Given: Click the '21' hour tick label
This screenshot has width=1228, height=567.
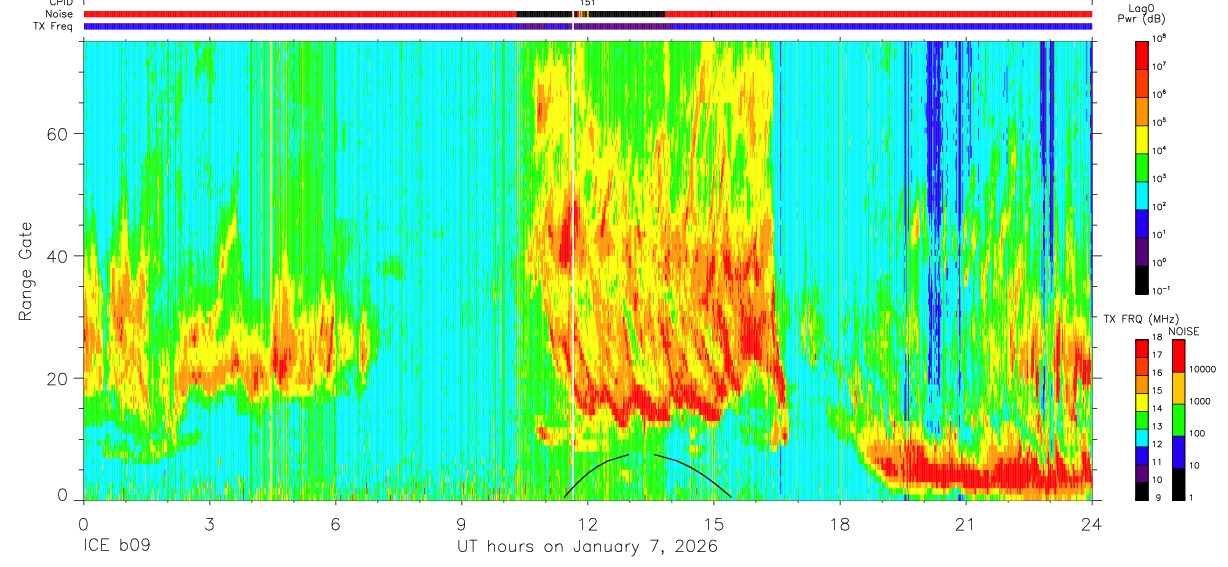Looking at the screenshot, I should click(x=966, y=524).
